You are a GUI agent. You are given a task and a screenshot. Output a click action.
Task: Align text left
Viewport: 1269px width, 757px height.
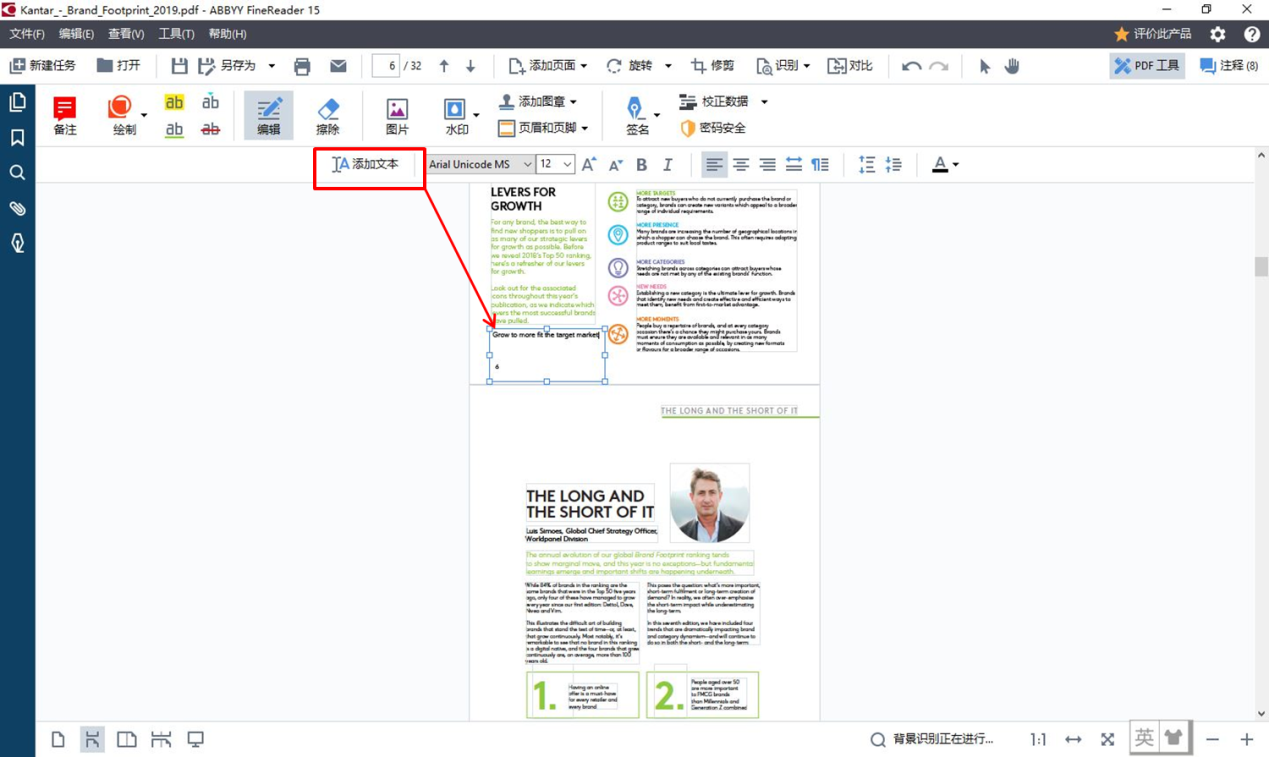pyautogui.click(x=714, y=164)
